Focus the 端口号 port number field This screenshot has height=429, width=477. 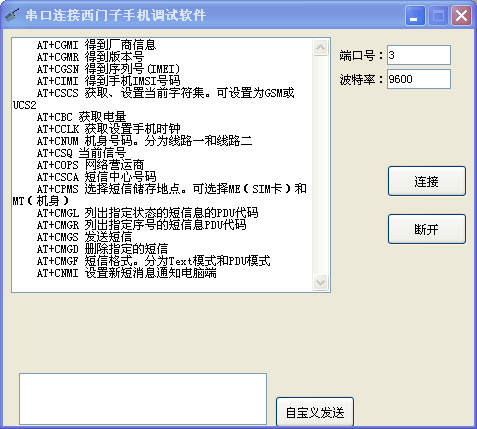tap(419, 55)
